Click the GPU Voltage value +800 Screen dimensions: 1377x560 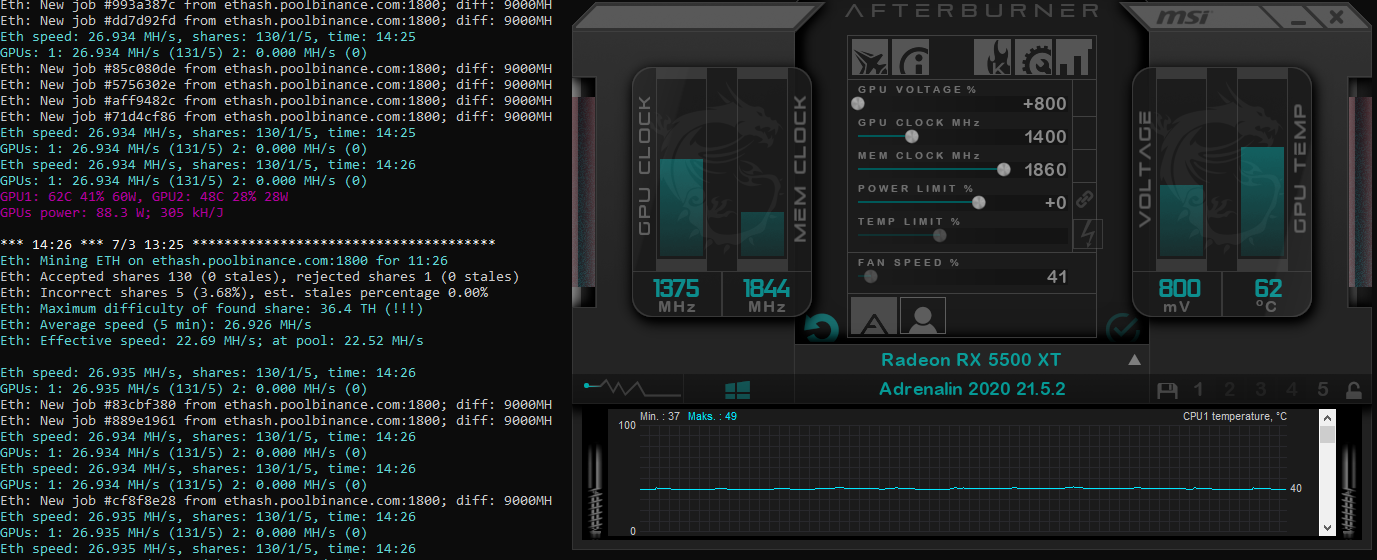click(x=1045, y=103)
